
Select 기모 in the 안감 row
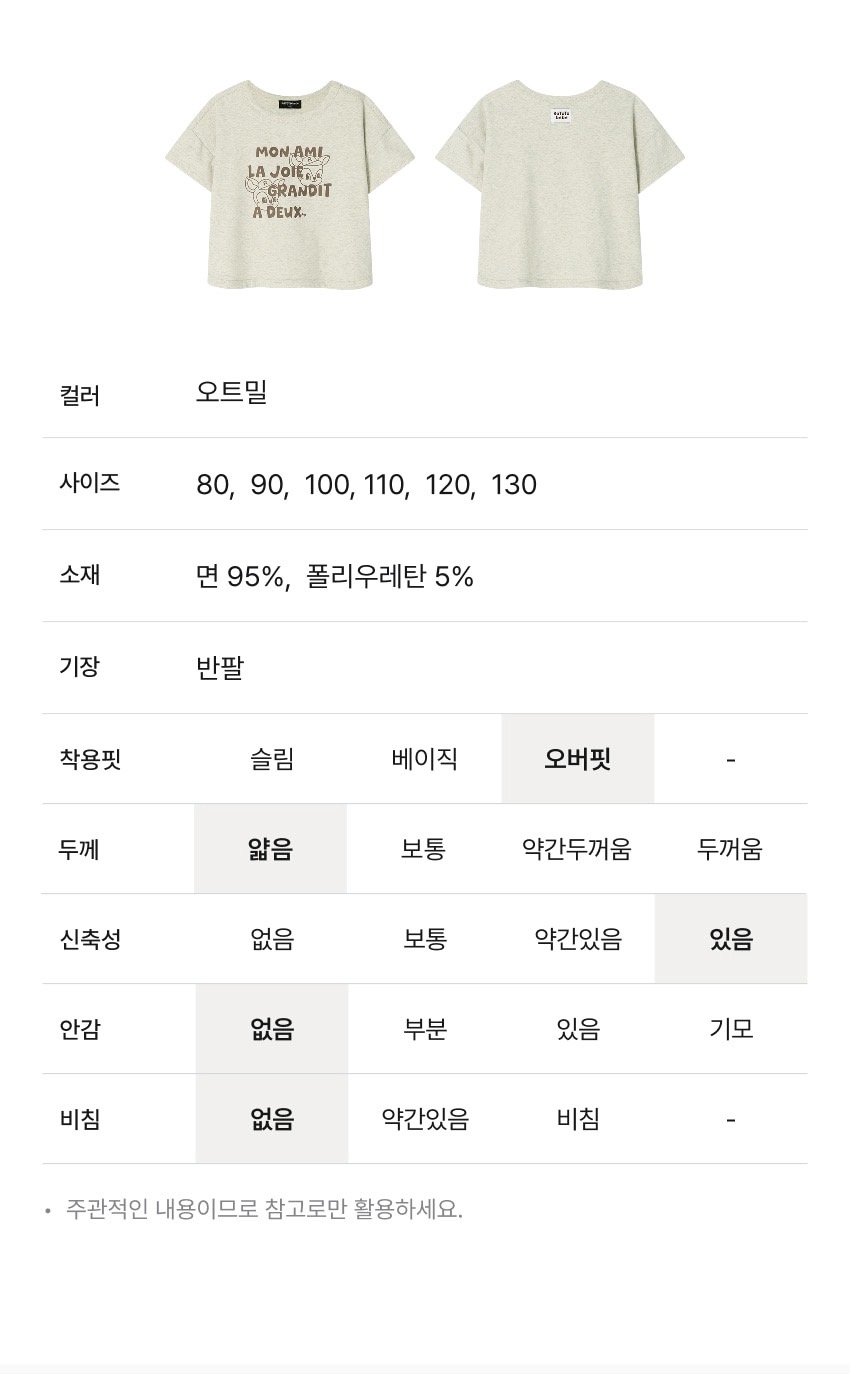point(731,1029)
